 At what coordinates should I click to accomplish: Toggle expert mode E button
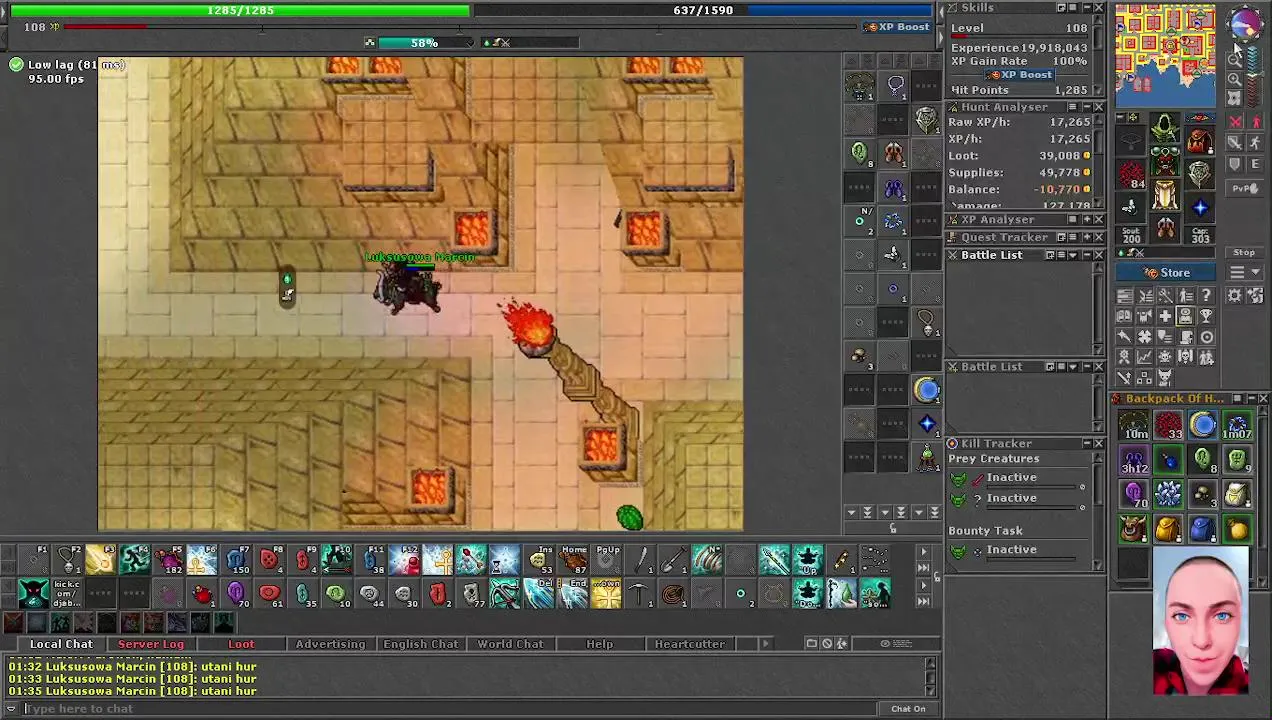(x=1256, y=164)
